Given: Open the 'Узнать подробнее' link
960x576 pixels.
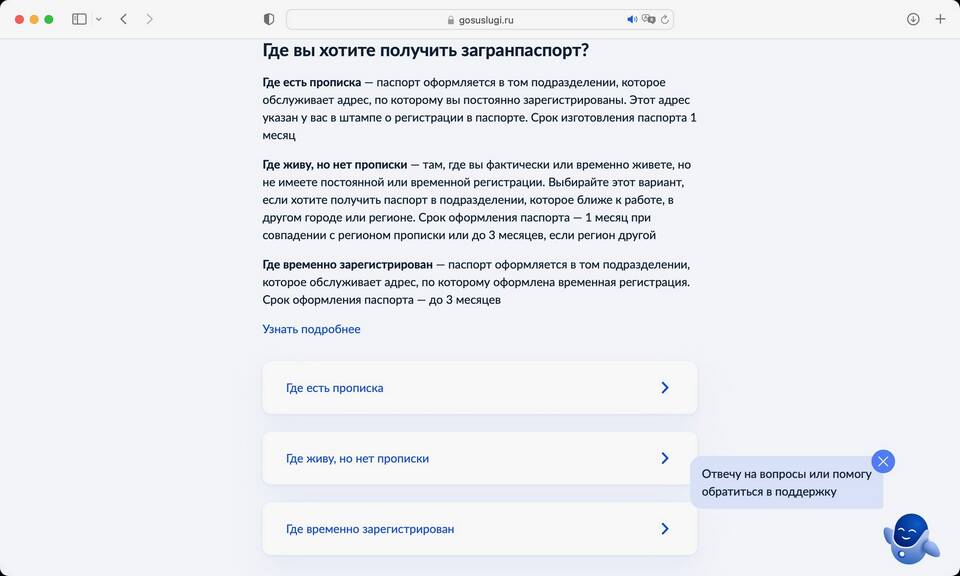Looking at the screenshot, I should point(311,329).
